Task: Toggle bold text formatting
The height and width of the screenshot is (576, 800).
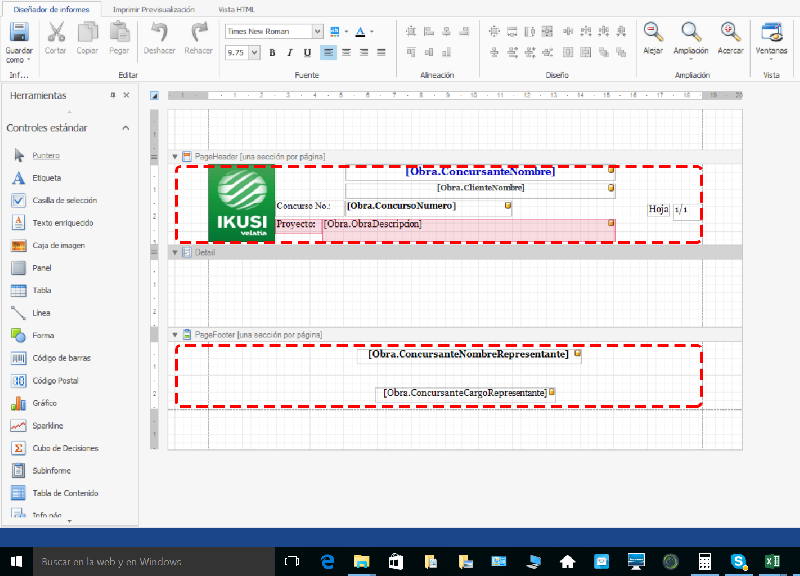Action: pos(271,53)
